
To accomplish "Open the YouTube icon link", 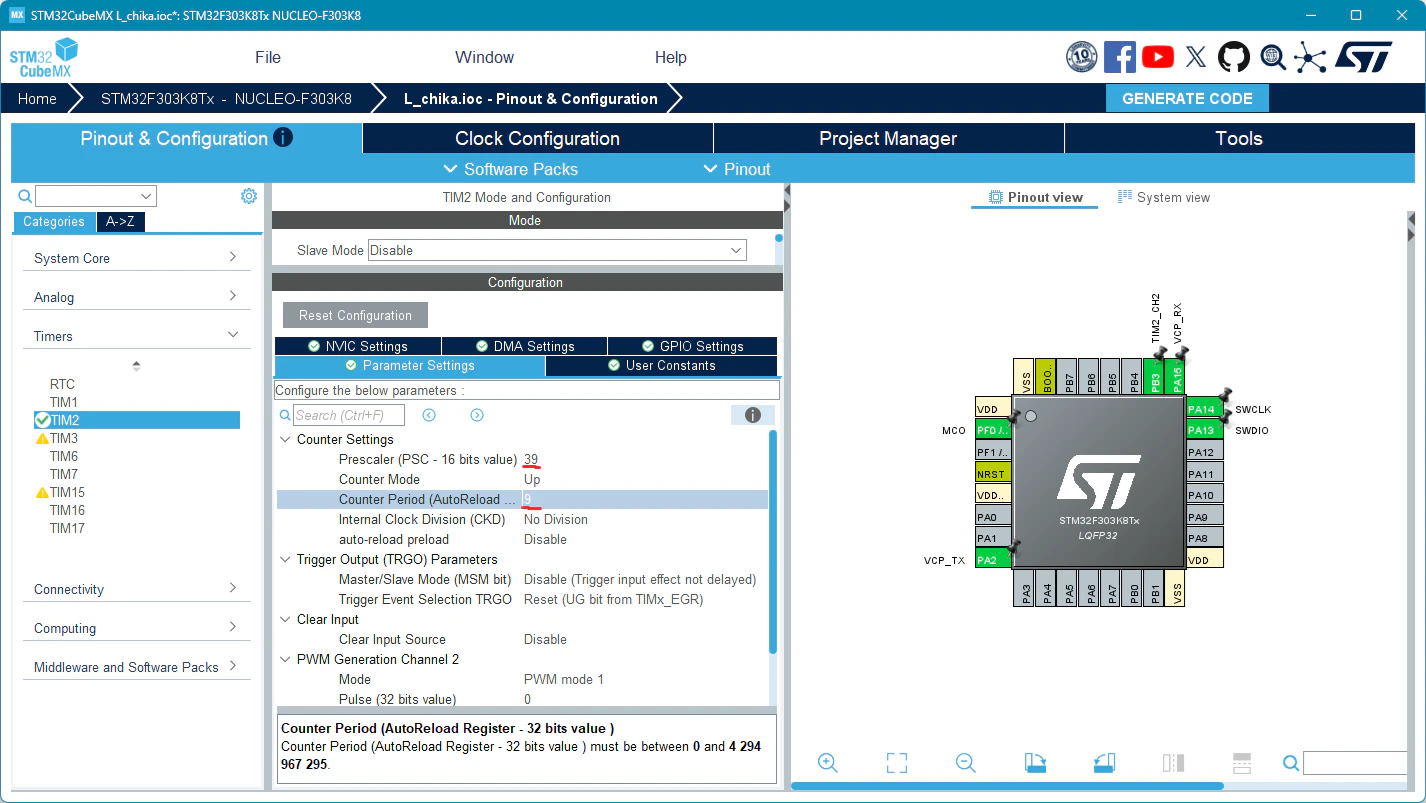I will tap(1158, 57).
